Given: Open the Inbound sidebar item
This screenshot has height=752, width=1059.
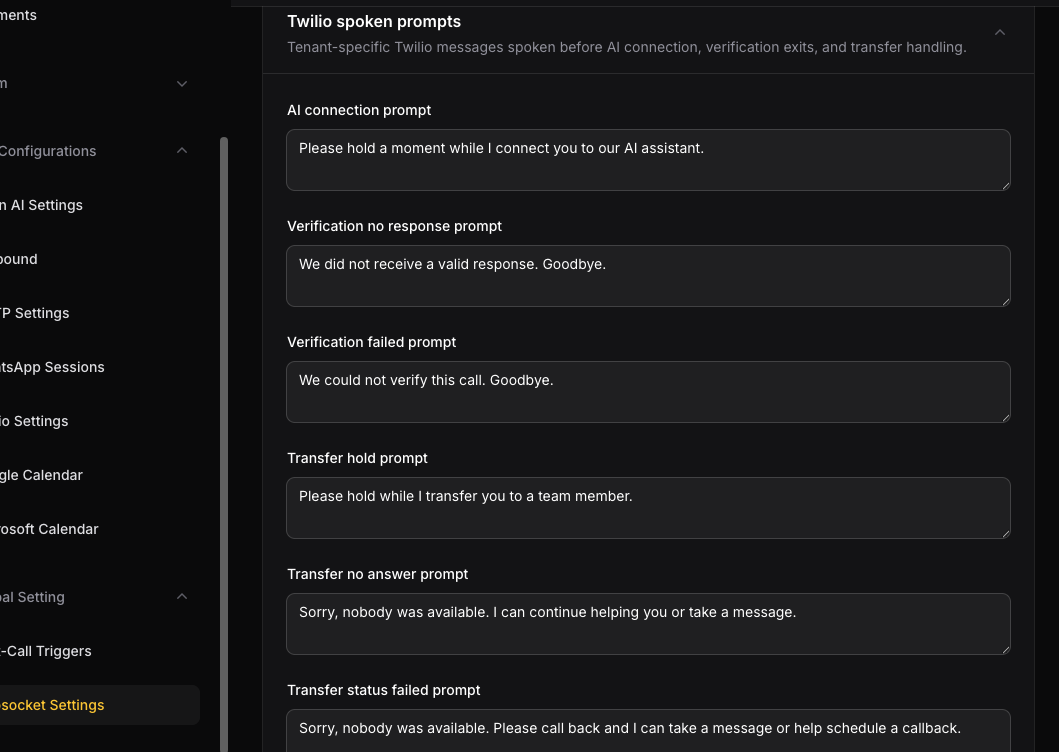Looking at the screenshot, I should coord(18,259).
